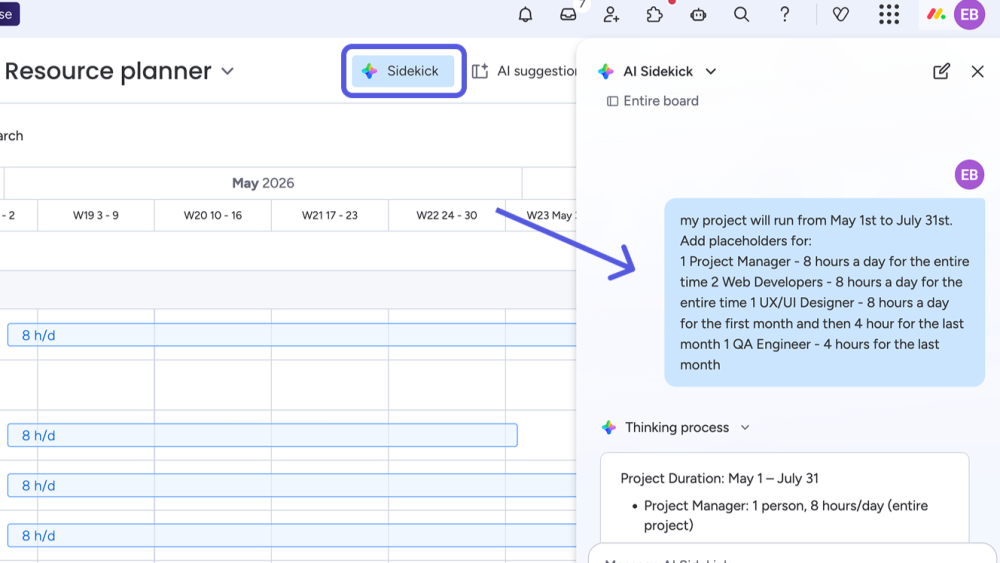Open the help question mark

[x=785, y=14]
